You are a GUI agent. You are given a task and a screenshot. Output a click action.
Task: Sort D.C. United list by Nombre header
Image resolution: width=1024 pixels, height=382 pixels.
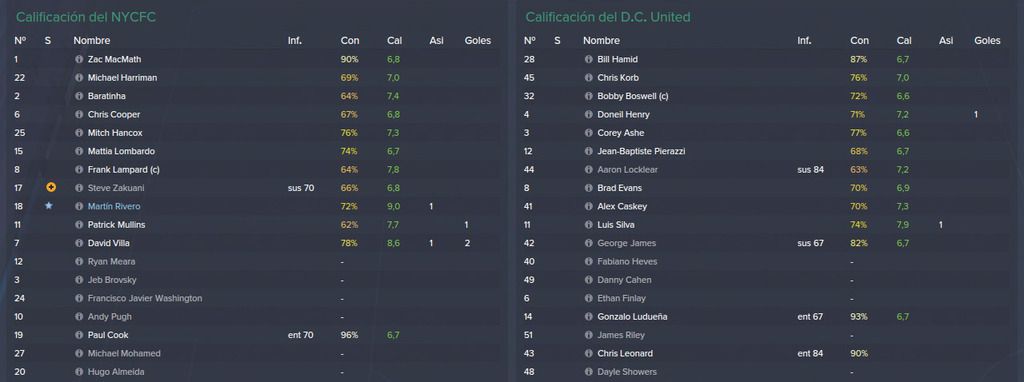coord(601,40)
